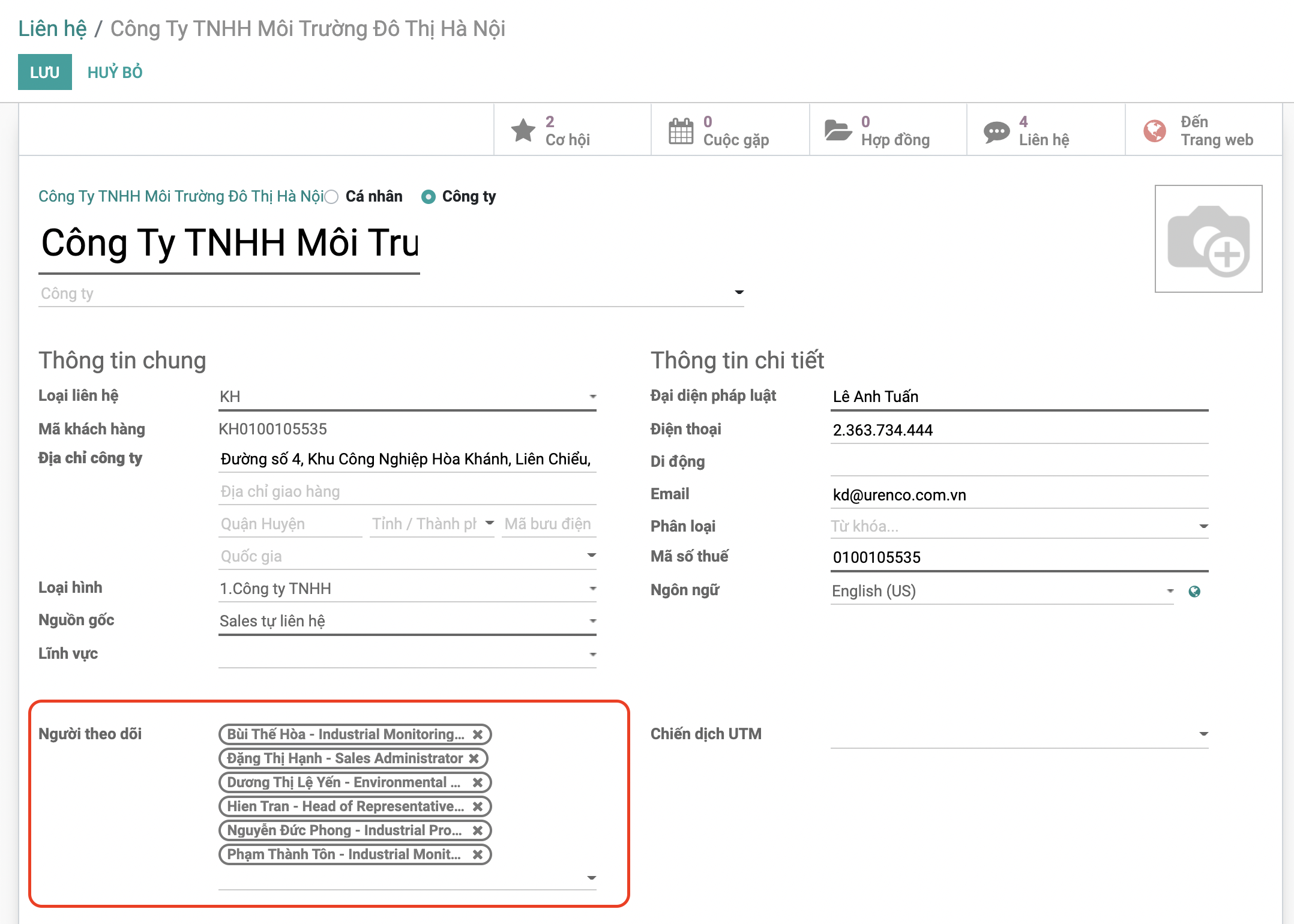Click globe icon beside Ngôn ngữ field
Image resolution: width=1294 pixels, height=924 pixels.
click(1194, 592)
